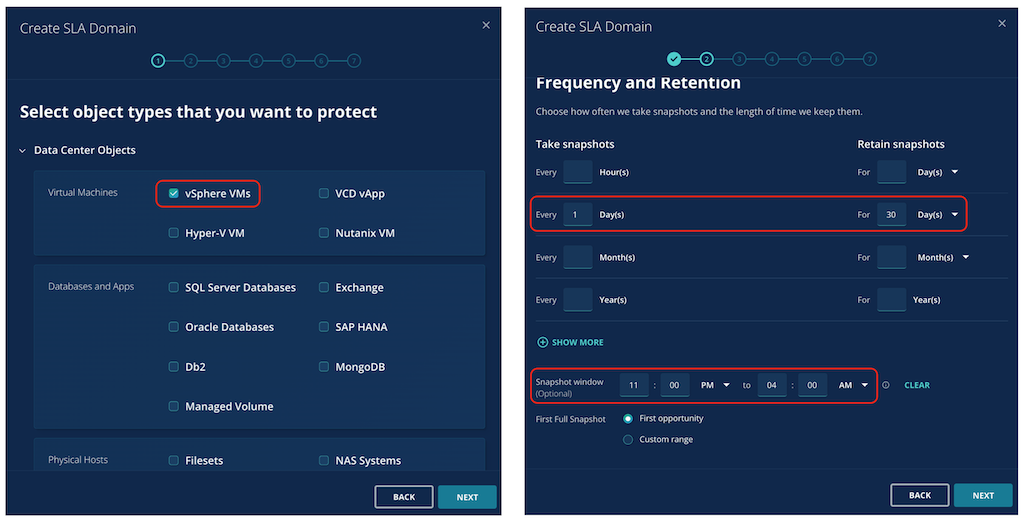Screen dimensions: 1024x523
Task: Click NEXT in the Frequency and Retention dialog
Action: click(983, 496)
